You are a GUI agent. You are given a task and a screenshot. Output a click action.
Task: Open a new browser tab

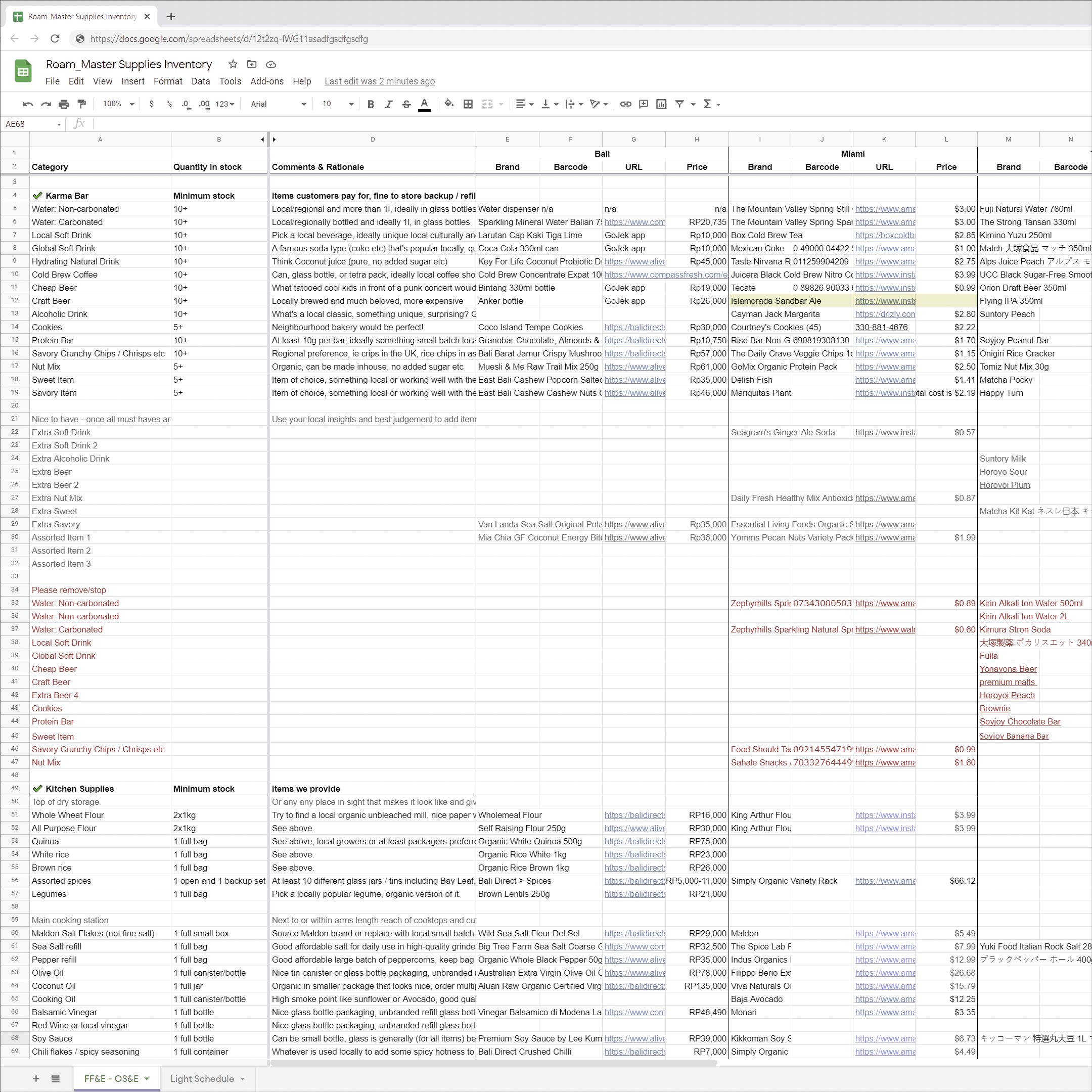click(171, 16)
